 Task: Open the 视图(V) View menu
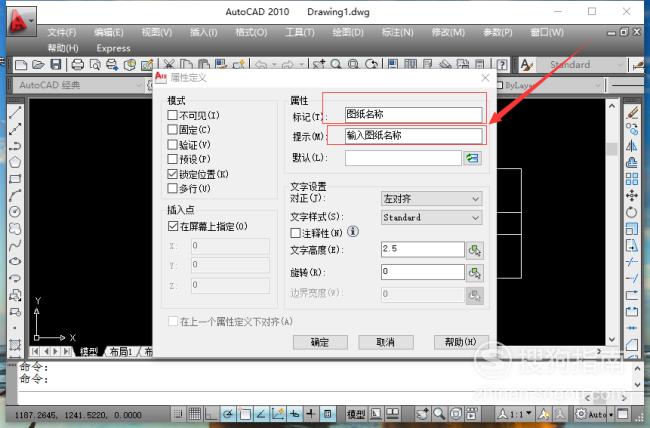157,32
